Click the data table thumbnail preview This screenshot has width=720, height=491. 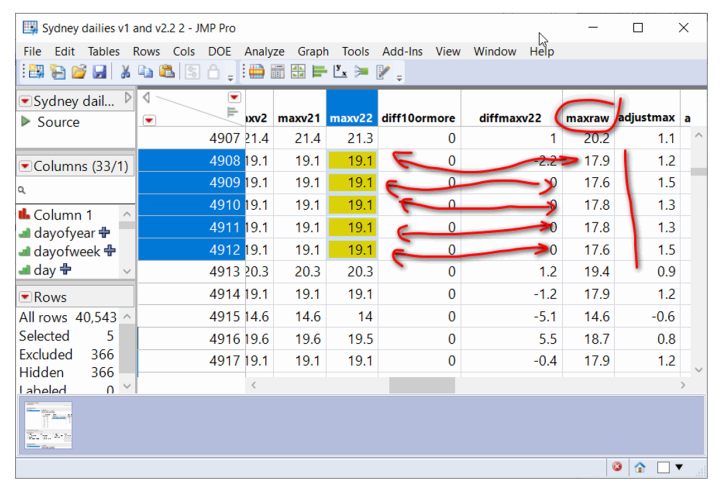point(48,425)
